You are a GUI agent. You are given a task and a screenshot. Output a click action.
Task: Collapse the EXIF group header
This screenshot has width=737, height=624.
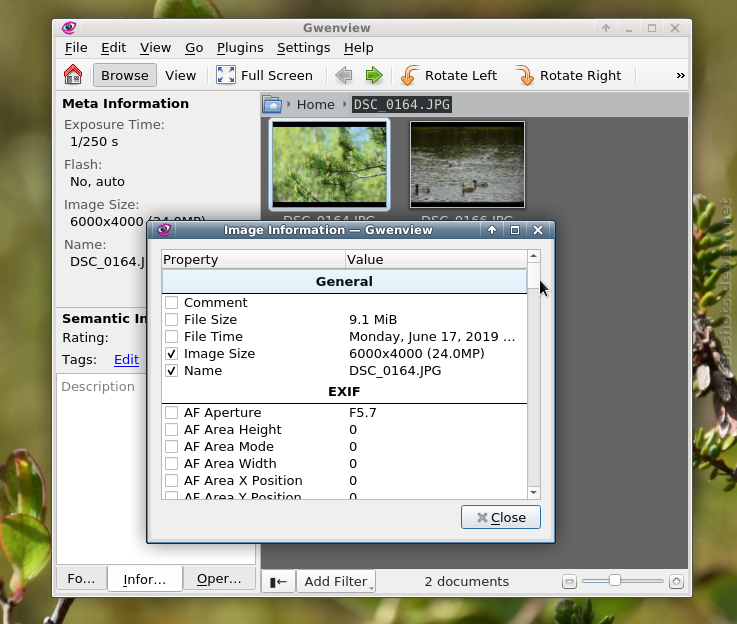344,391
